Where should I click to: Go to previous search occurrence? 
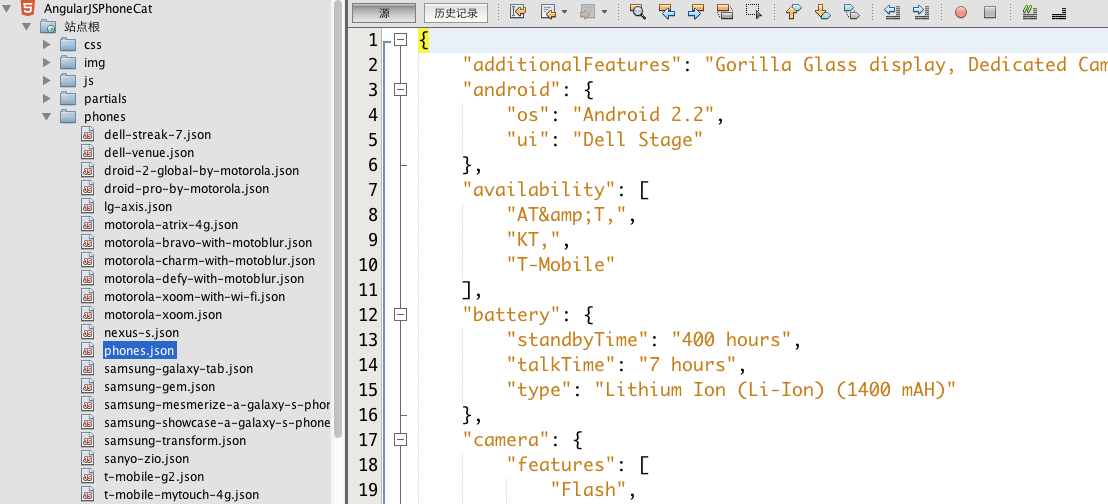666,12
